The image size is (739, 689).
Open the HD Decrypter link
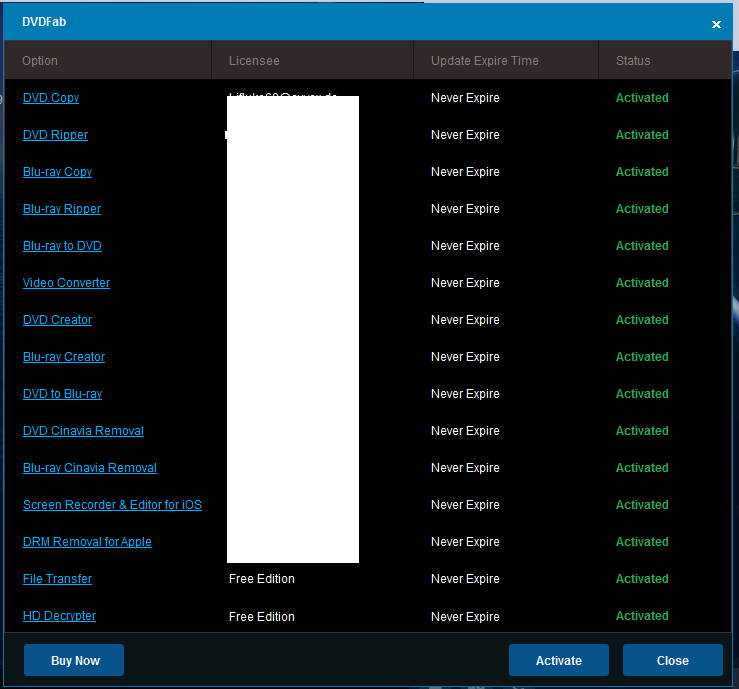click(x=59, y=615)
